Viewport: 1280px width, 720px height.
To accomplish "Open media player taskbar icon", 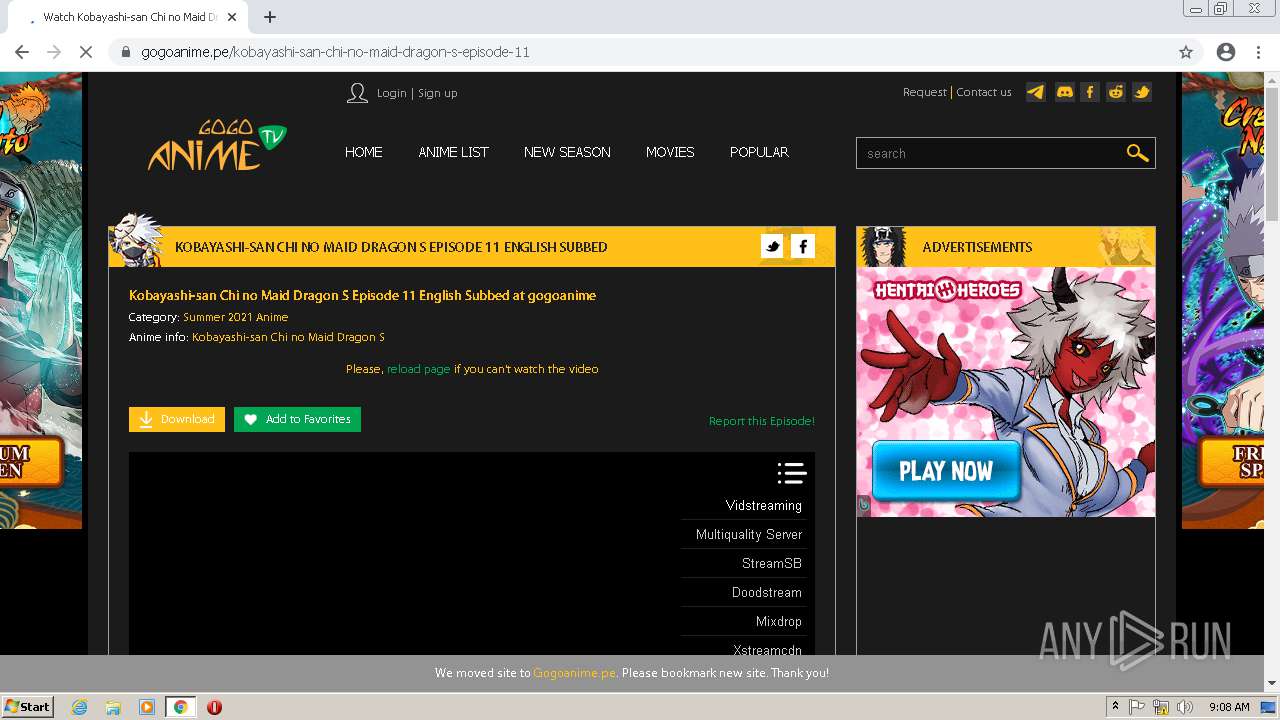I will (147, 707).
